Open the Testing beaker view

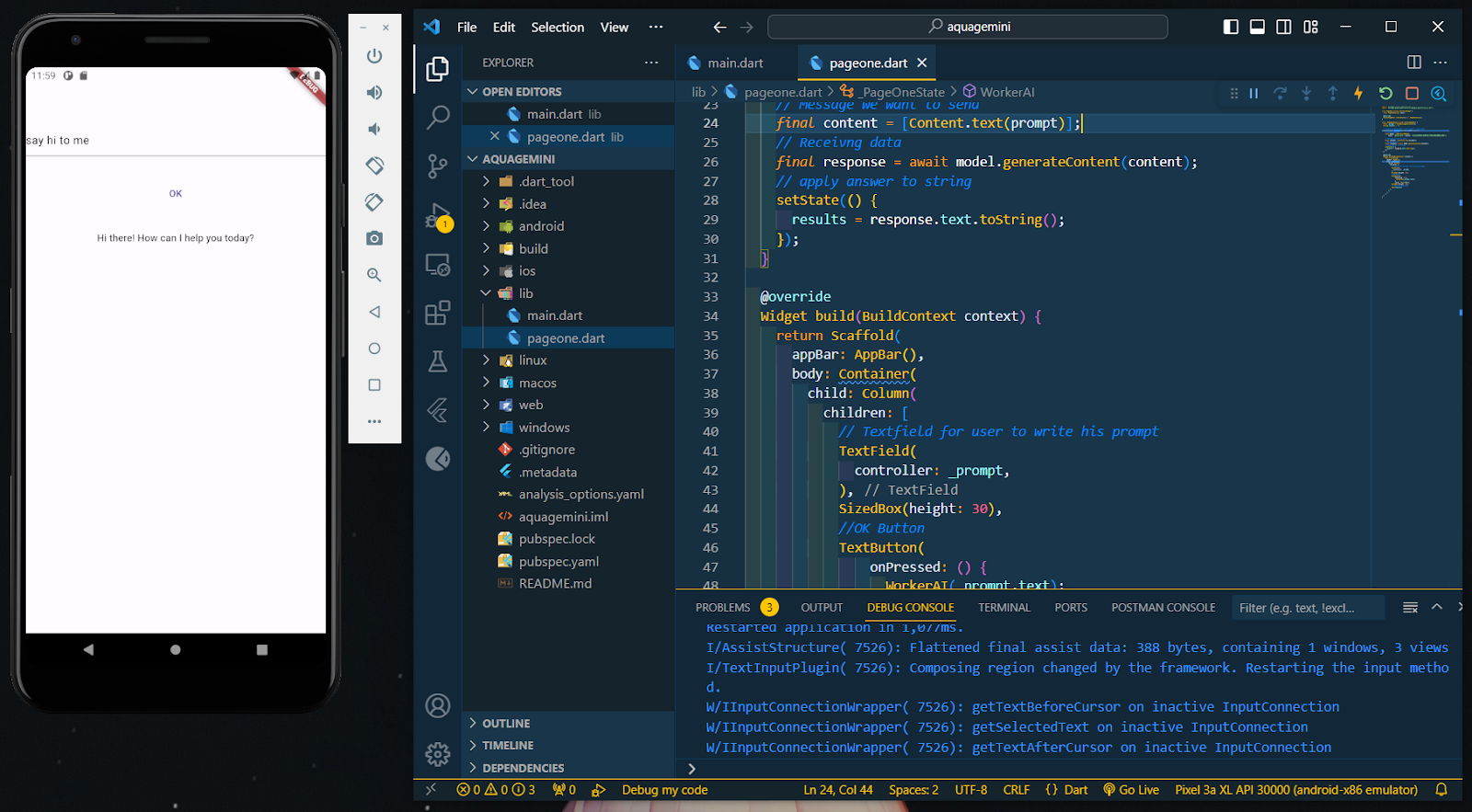coord(438,361)
